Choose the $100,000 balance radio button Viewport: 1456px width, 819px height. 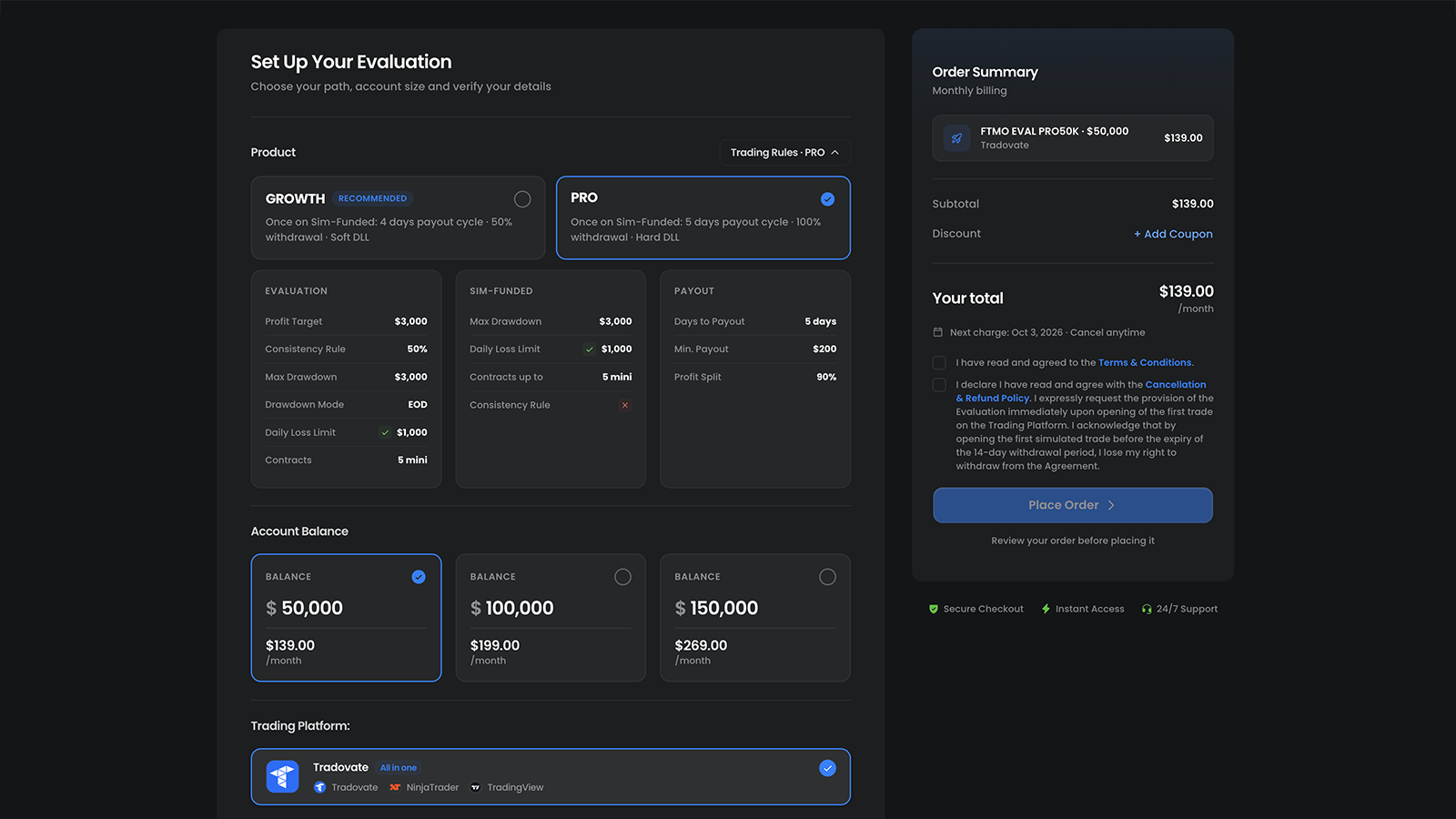coord(622,577)
